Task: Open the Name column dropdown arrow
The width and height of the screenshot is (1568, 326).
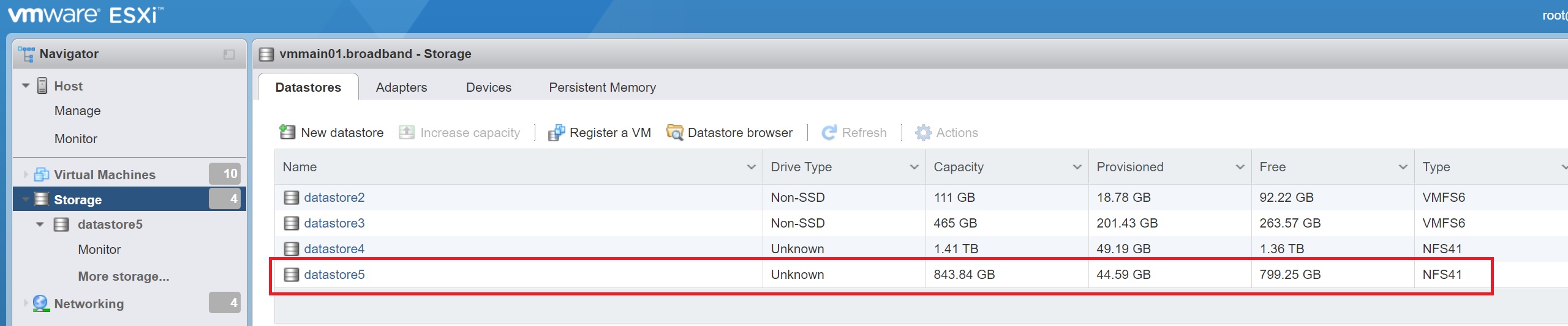Action: tap(751, 167)
